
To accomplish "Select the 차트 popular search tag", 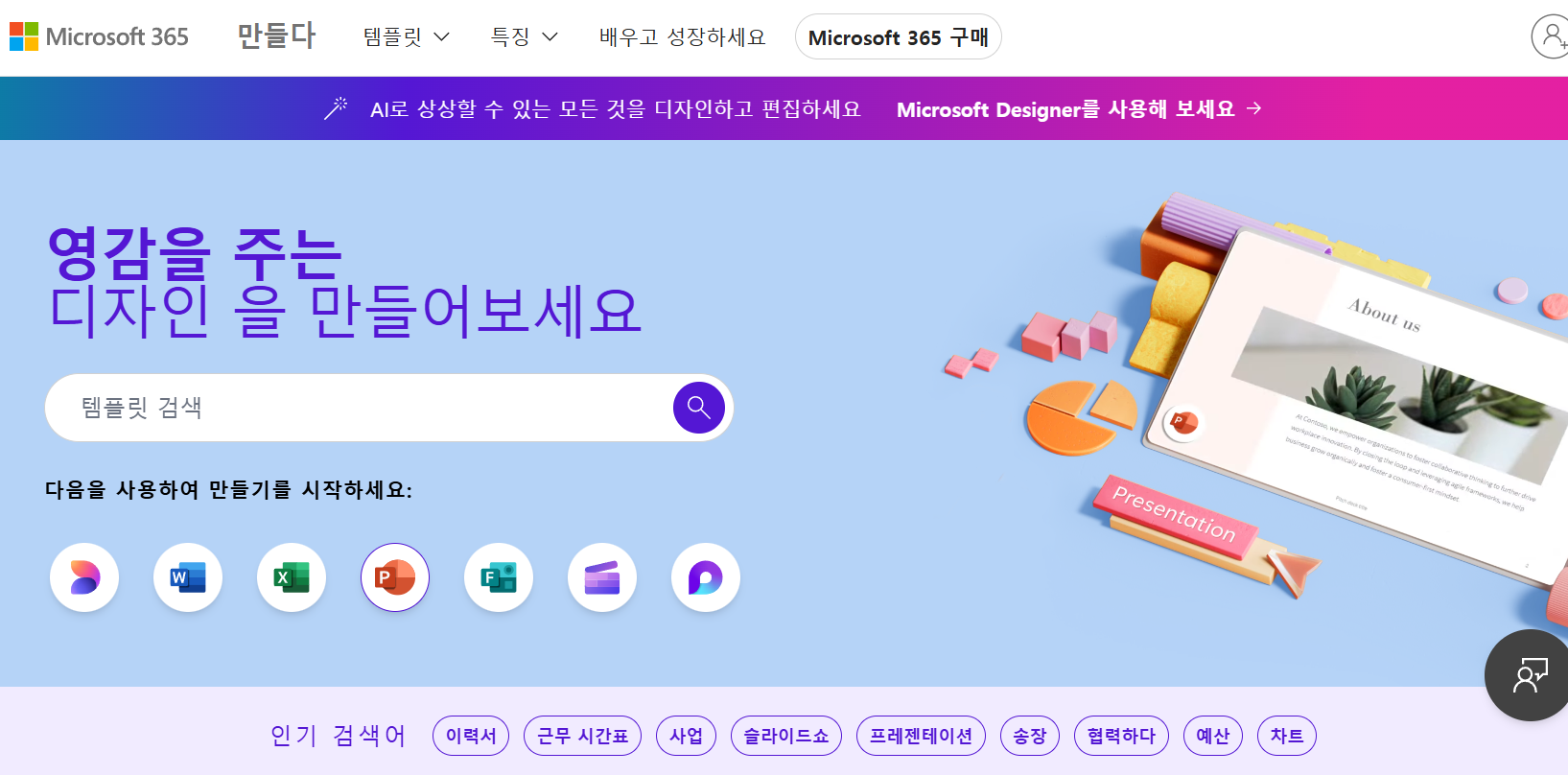I will (1287, 736).
